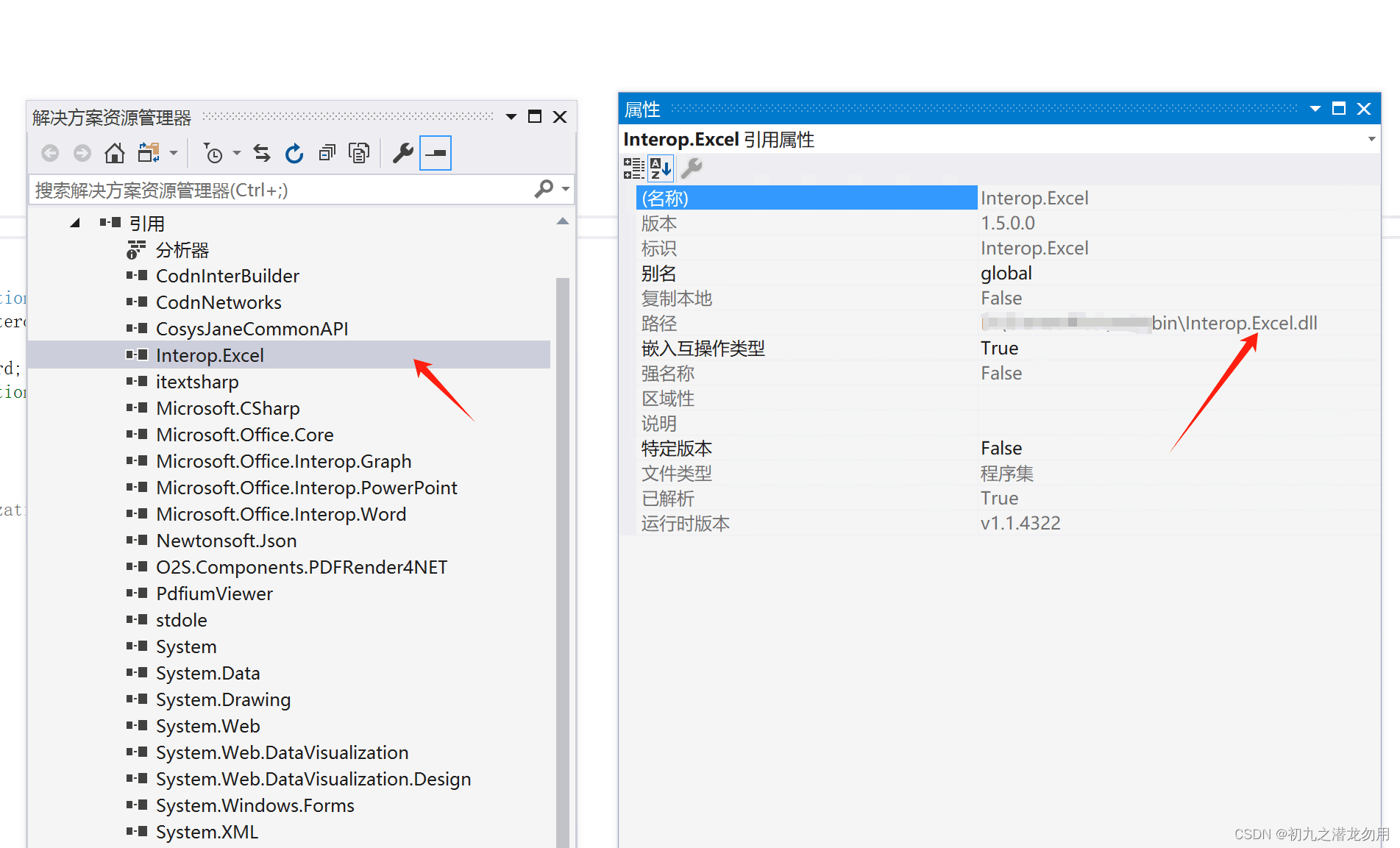Click the Property Pages wrench icon in Properties panel
The height and width of the screenshot is (848, 1400).
(x=692, y=168)
